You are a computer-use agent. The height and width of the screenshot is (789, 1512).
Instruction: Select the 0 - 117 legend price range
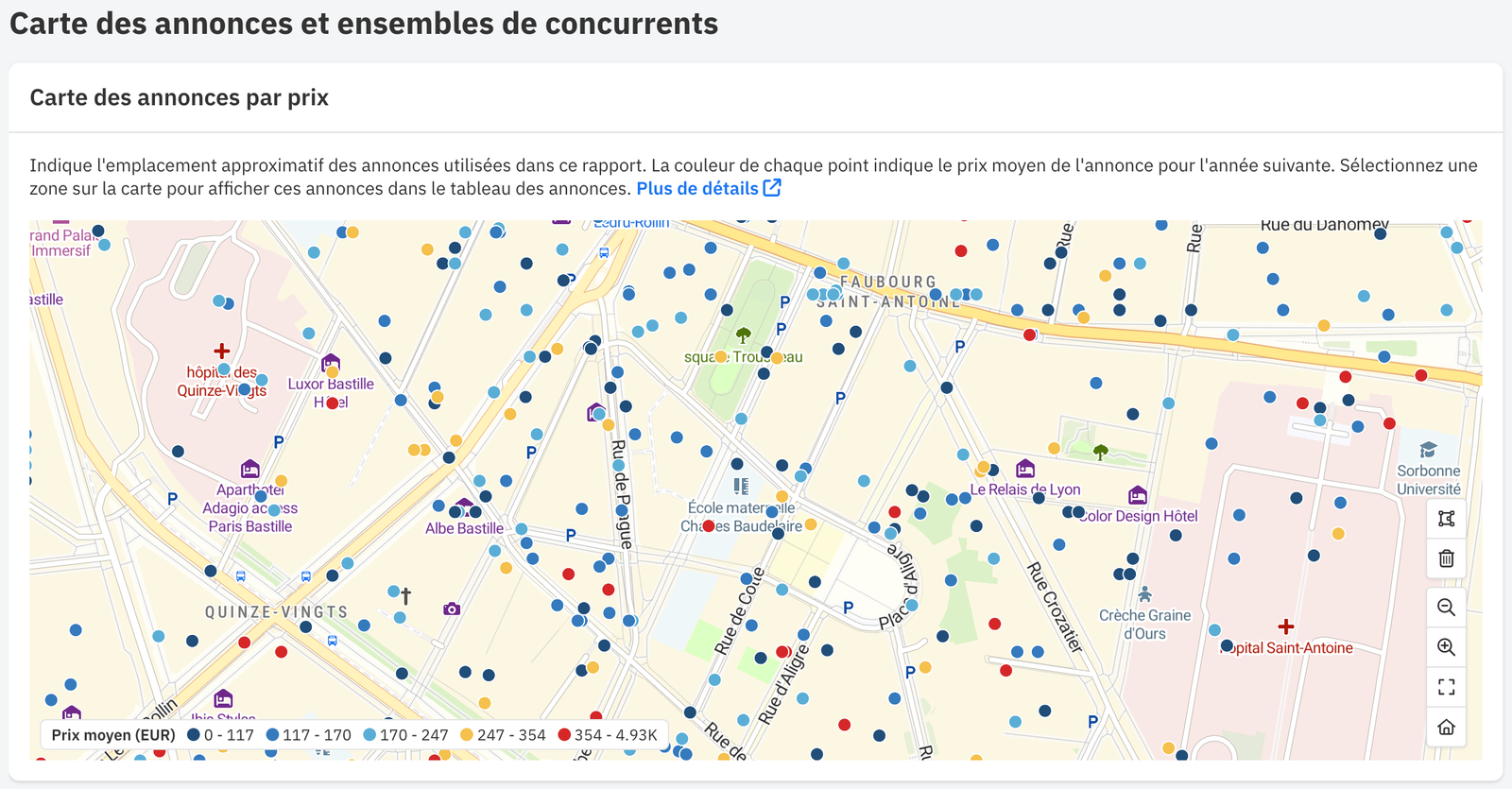tap(221, 735)
